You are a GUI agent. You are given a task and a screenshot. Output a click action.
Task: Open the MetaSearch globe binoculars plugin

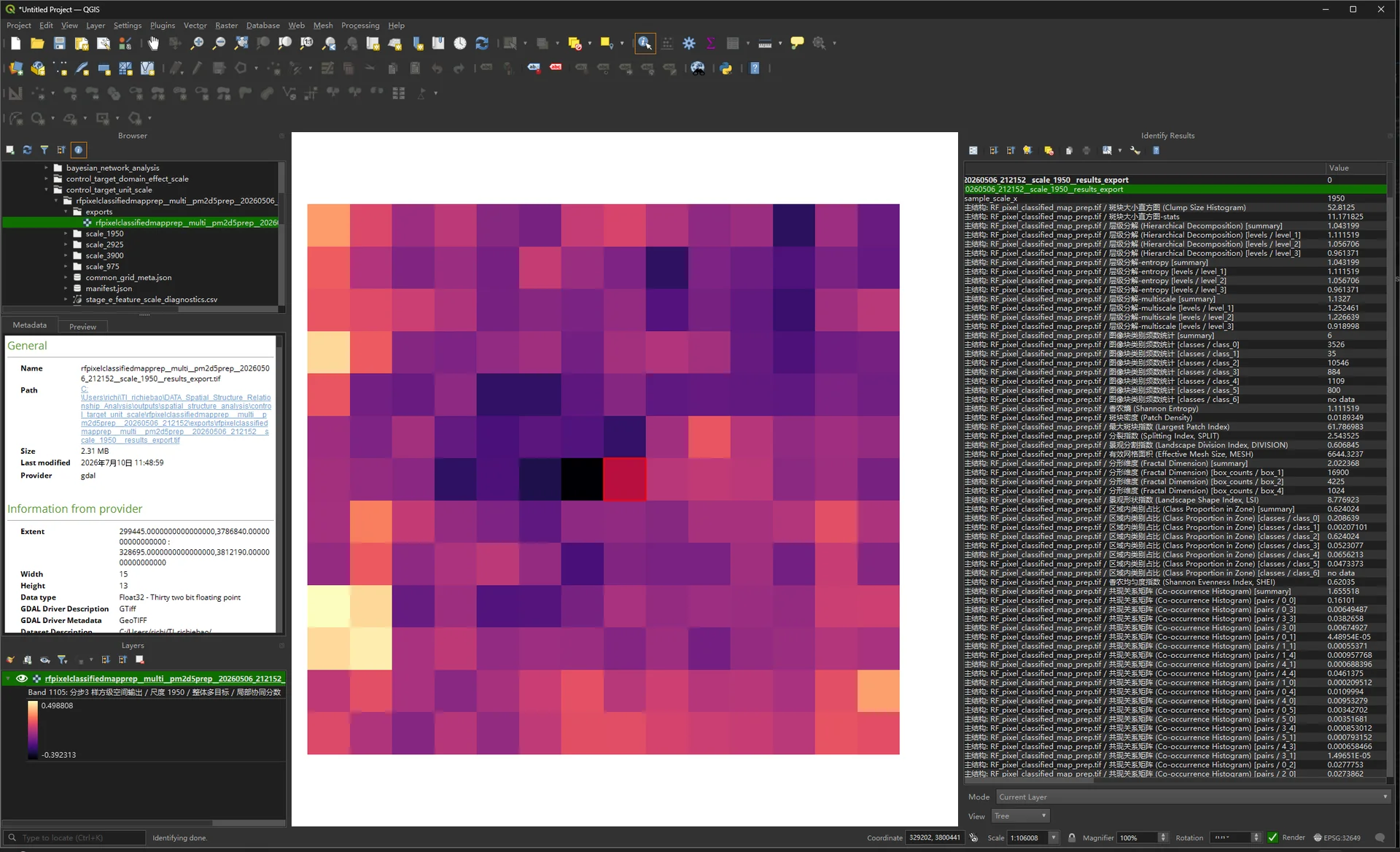698,69
